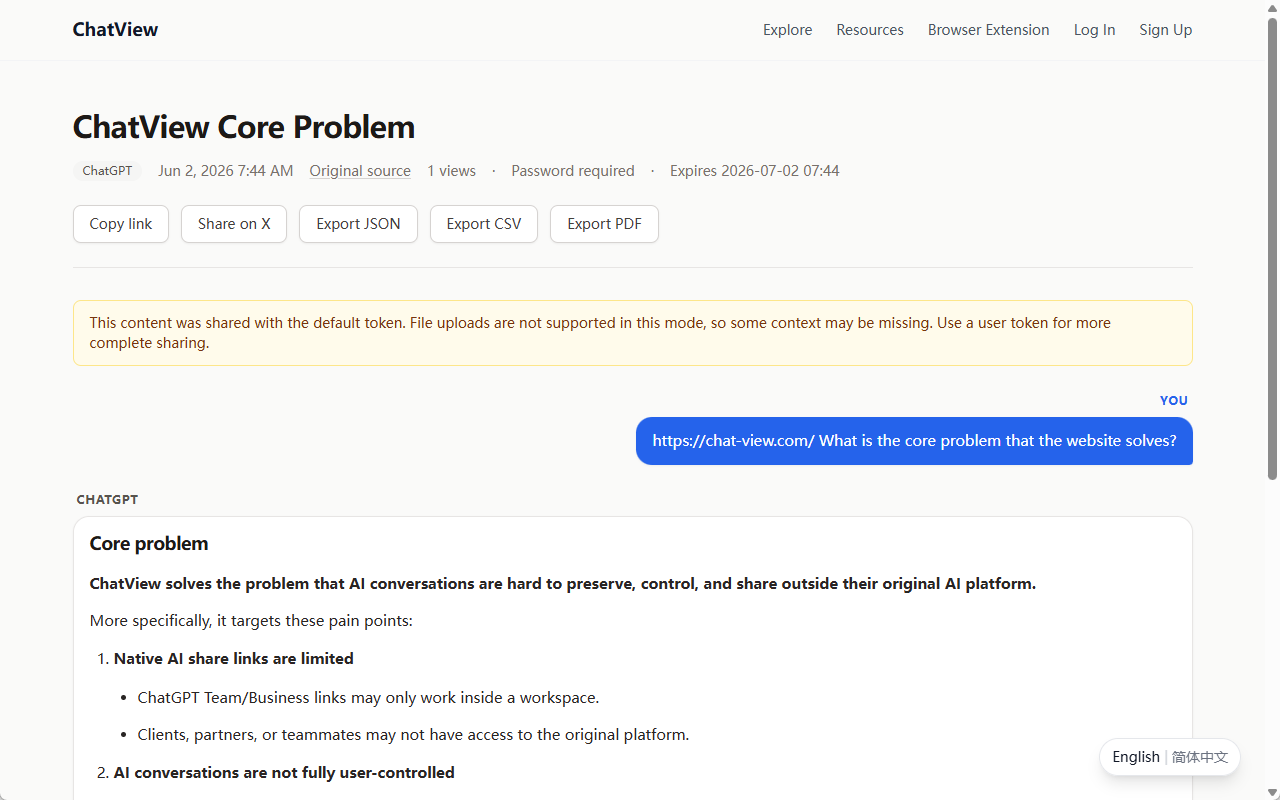Open the Browser Extension page
This screenshot has height=800, width=1280.
coord(988,30)
